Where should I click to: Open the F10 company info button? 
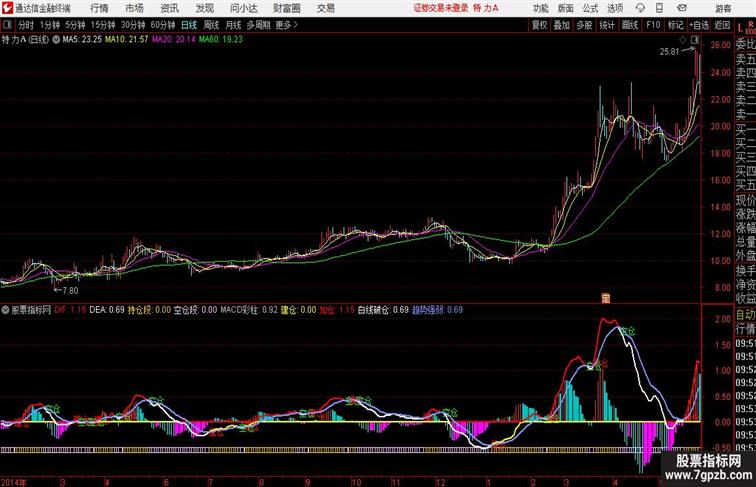tap(653, 25)
